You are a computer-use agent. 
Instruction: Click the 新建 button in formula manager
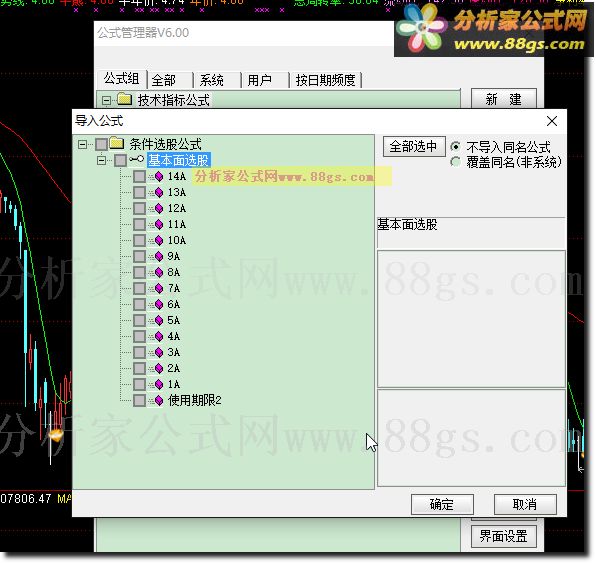point(504,99)
